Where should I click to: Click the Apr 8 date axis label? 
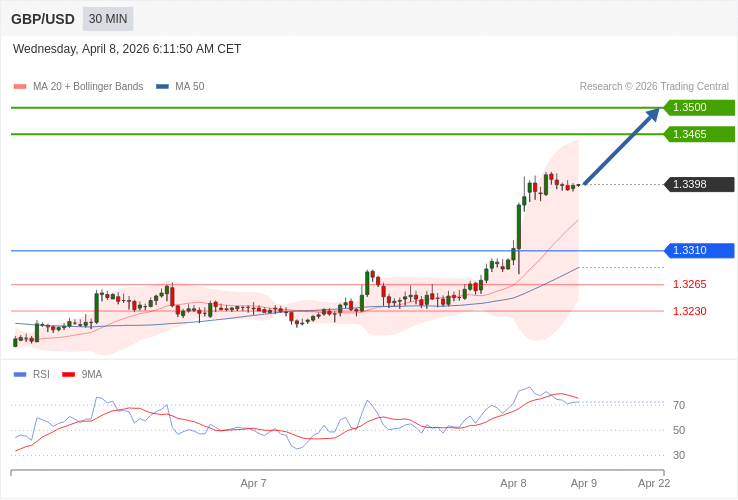pos(513,484)
